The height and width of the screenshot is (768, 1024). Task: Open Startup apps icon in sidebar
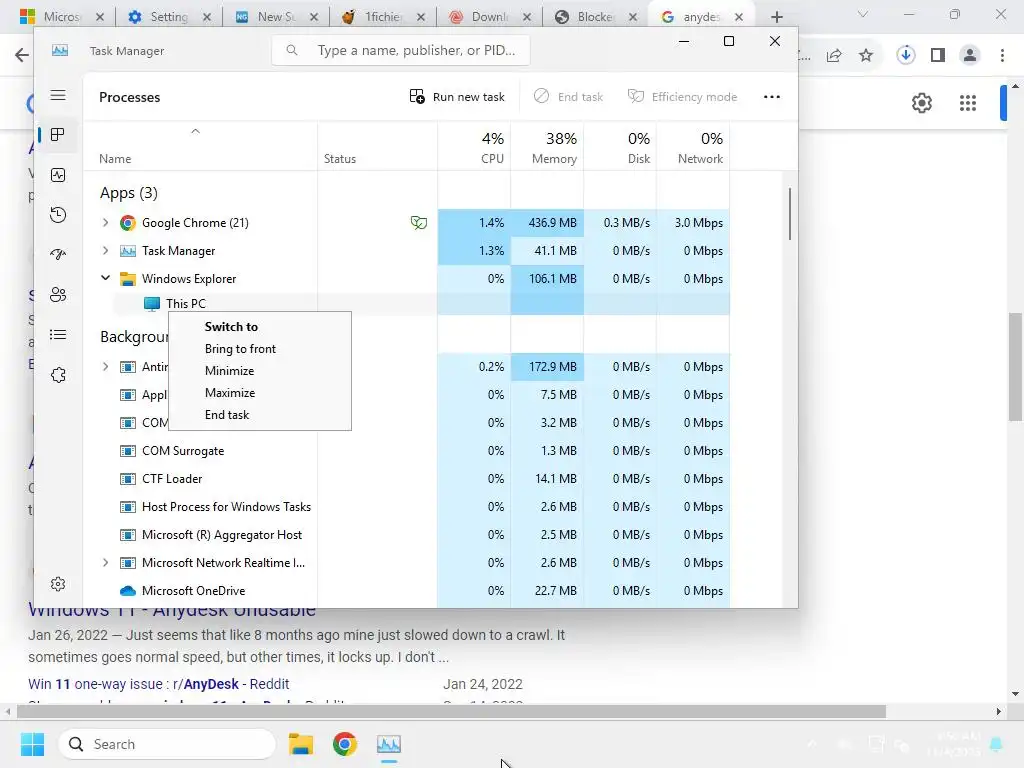(58, 255)
